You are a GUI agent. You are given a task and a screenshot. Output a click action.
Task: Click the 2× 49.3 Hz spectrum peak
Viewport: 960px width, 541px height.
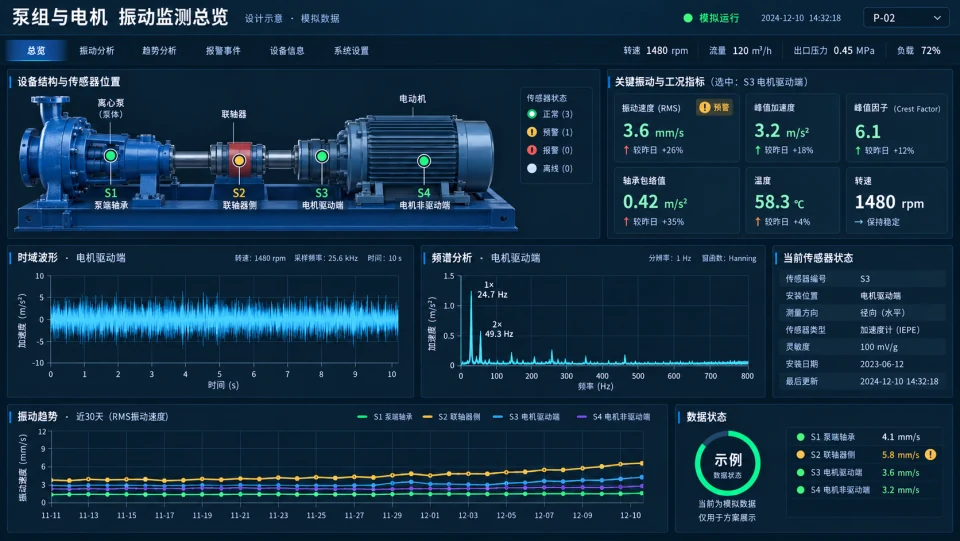coord(481,332)
